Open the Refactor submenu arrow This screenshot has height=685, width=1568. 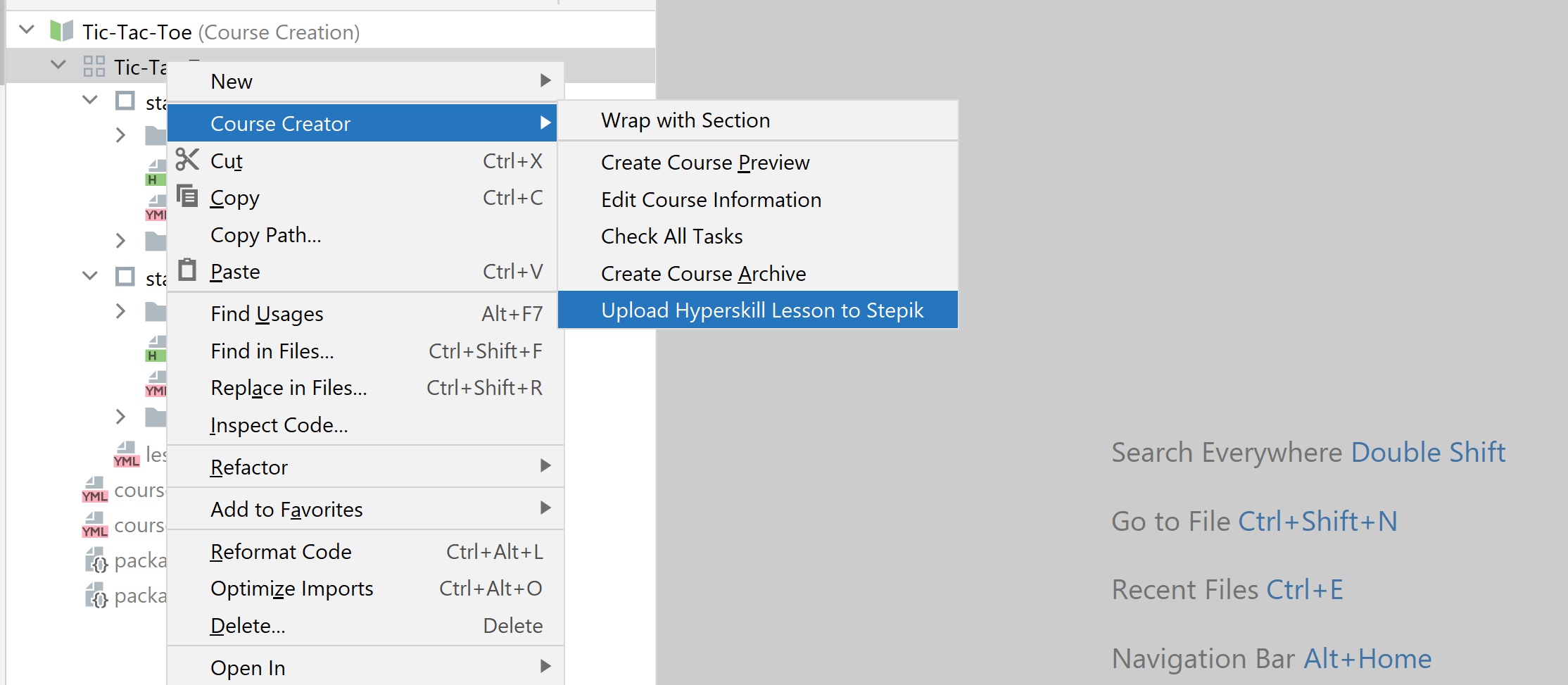[545, 466]
